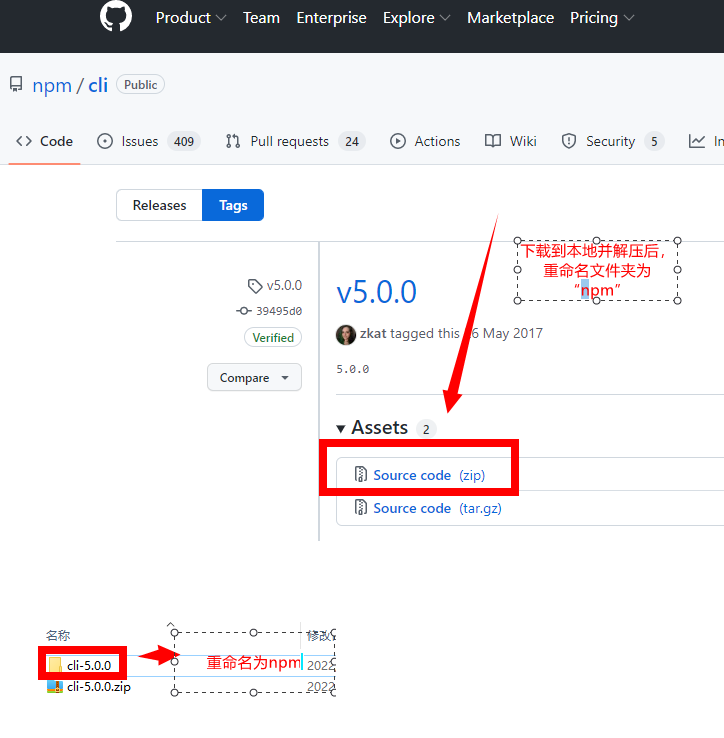Open the Pull requests tab
This screenshot has width=724, height=738.
pos(295,141)
